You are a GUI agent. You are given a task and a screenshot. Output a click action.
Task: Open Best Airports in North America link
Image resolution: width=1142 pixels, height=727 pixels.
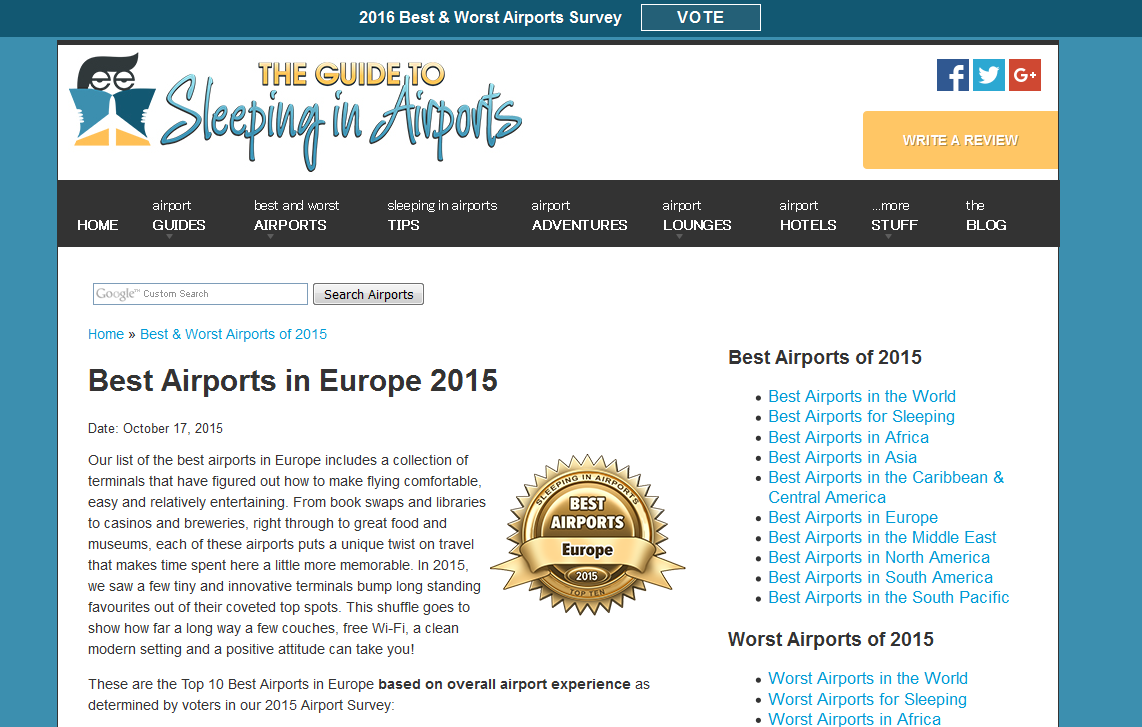coord(879,557)
